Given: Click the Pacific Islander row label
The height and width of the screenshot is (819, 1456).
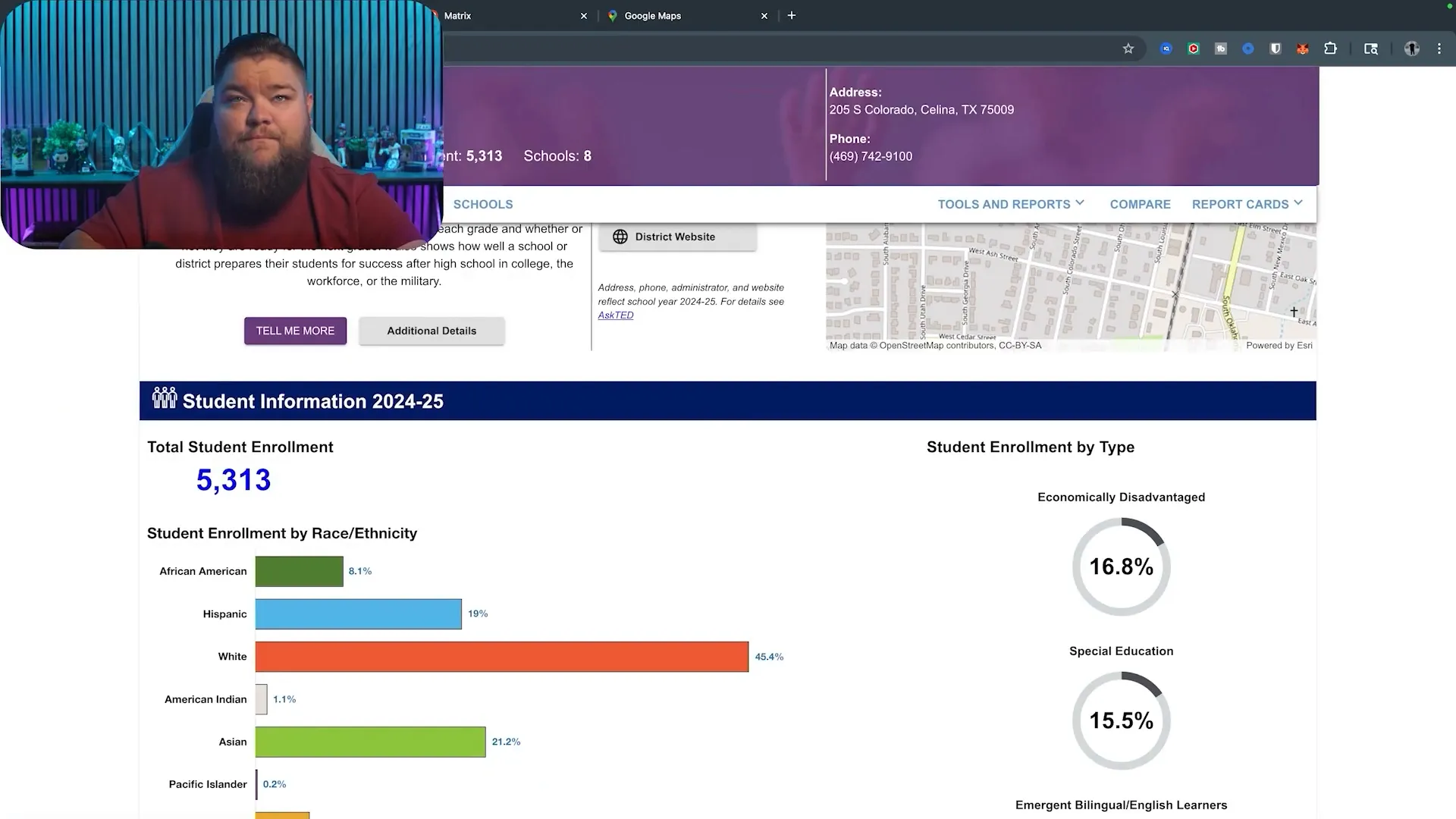Looking at the screenshot, I should click(208, 784).
